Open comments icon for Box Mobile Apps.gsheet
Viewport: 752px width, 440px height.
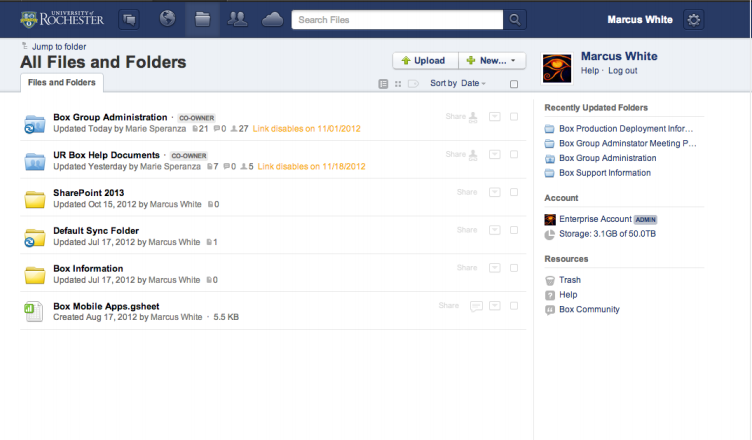476,306
